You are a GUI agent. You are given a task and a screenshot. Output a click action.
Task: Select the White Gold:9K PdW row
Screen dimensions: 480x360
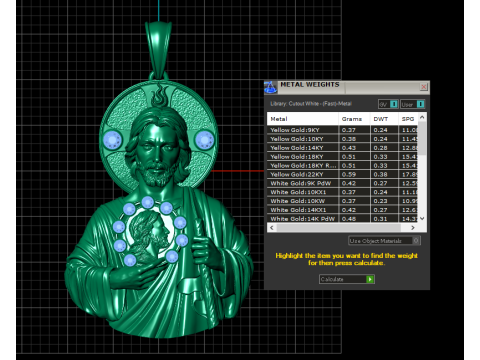(x=342, y=183)
